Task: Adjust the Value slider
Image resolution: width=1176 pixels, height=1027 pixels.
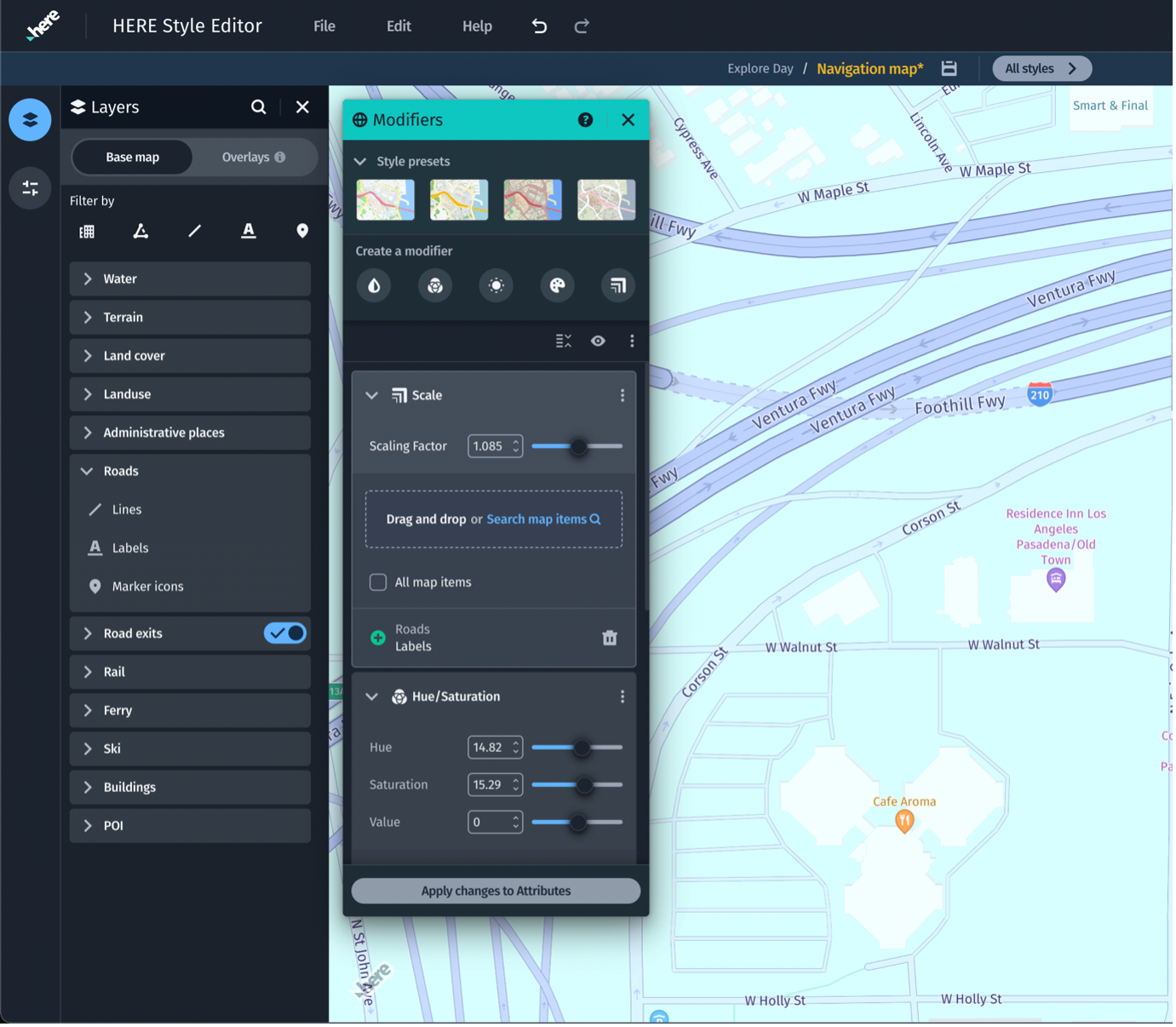Action: 577,823
